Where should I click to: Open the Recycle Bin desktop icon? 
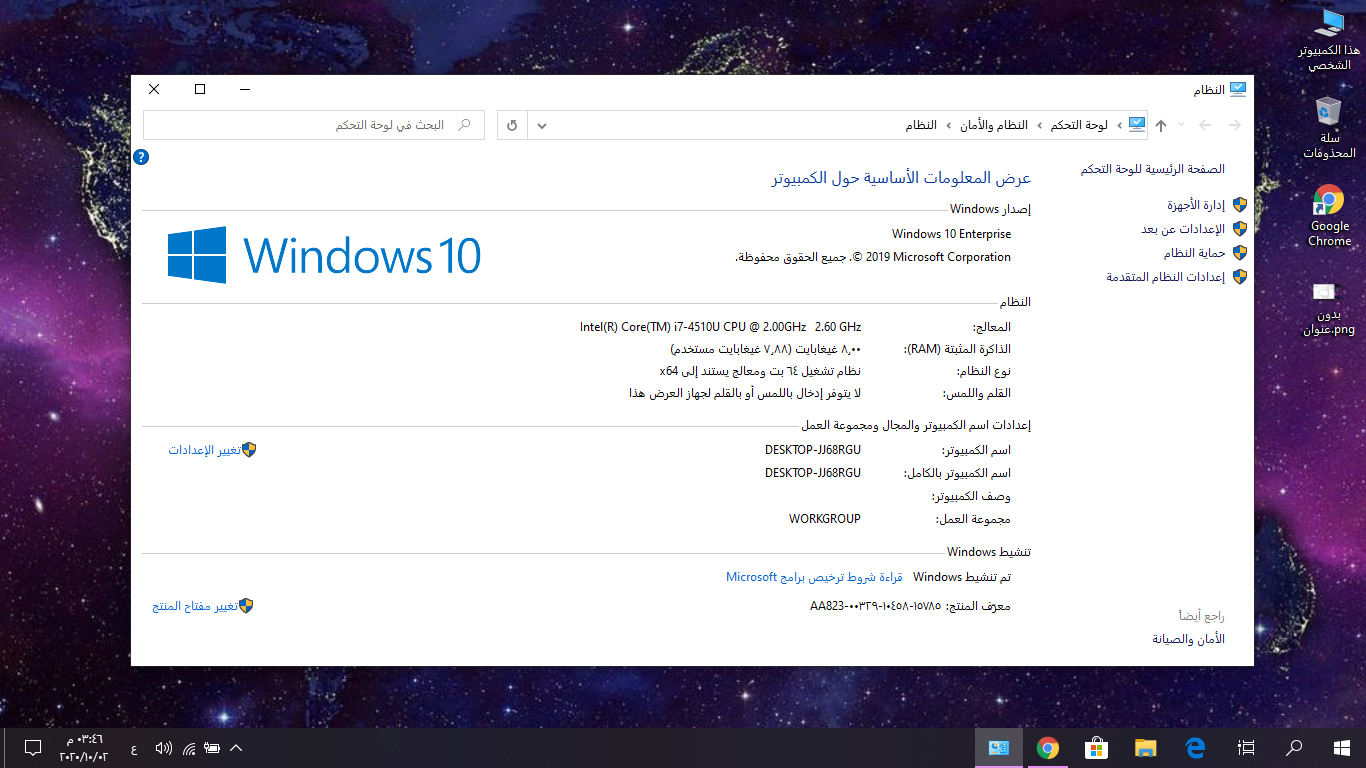pyautogui.click(x=1329, y=127)
